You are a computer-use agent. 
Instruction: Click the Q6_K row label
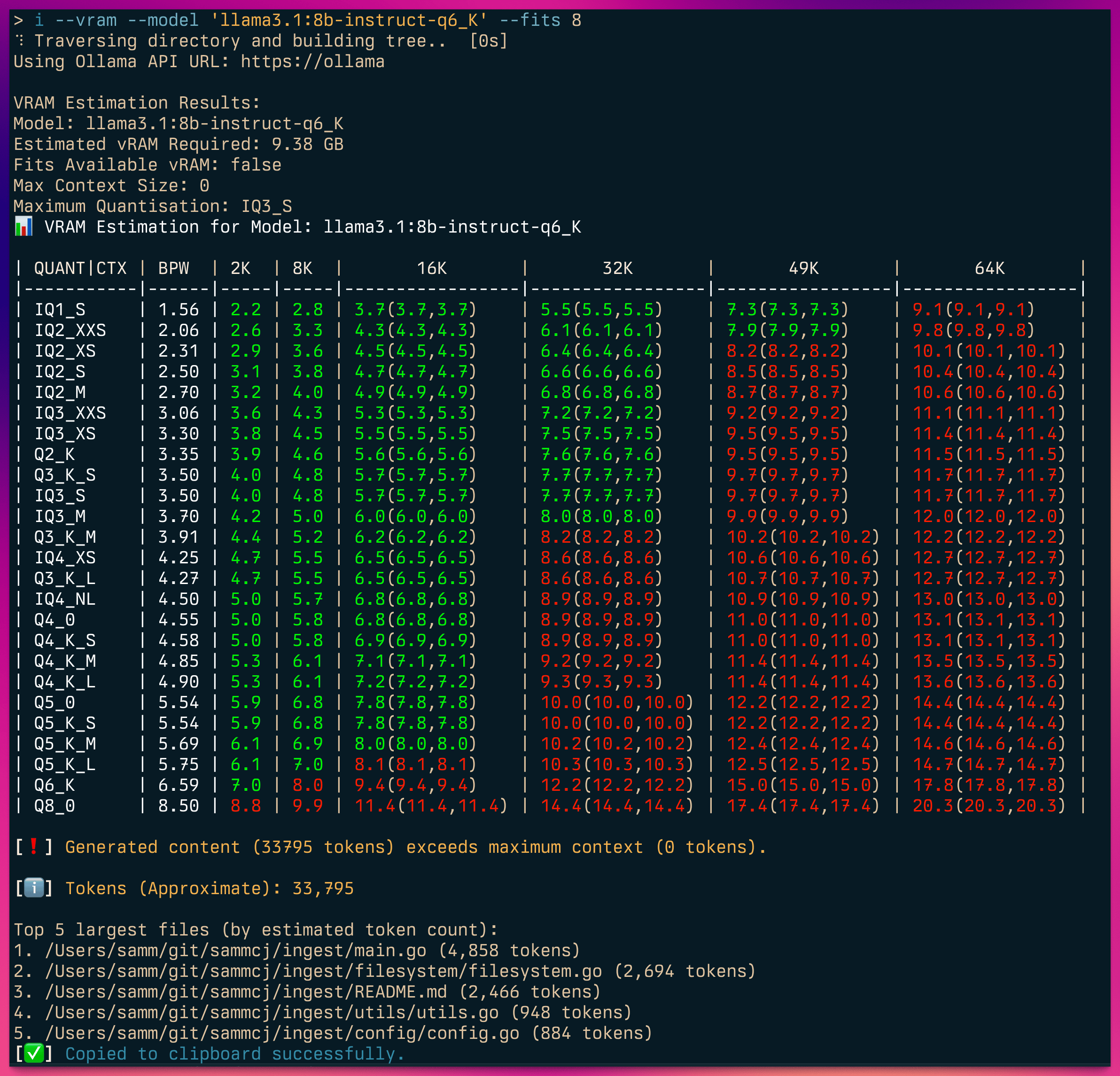coord(54,785)
